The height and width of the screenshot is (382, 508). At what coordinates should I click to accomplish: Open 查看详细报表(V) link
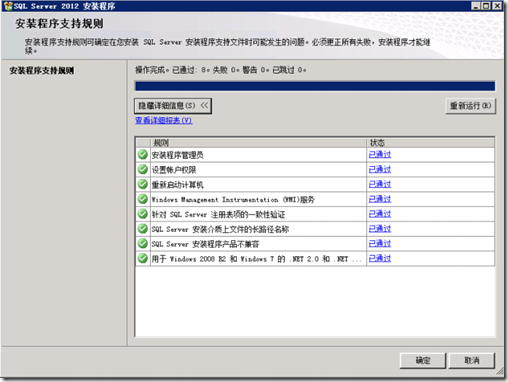(164, 120)
